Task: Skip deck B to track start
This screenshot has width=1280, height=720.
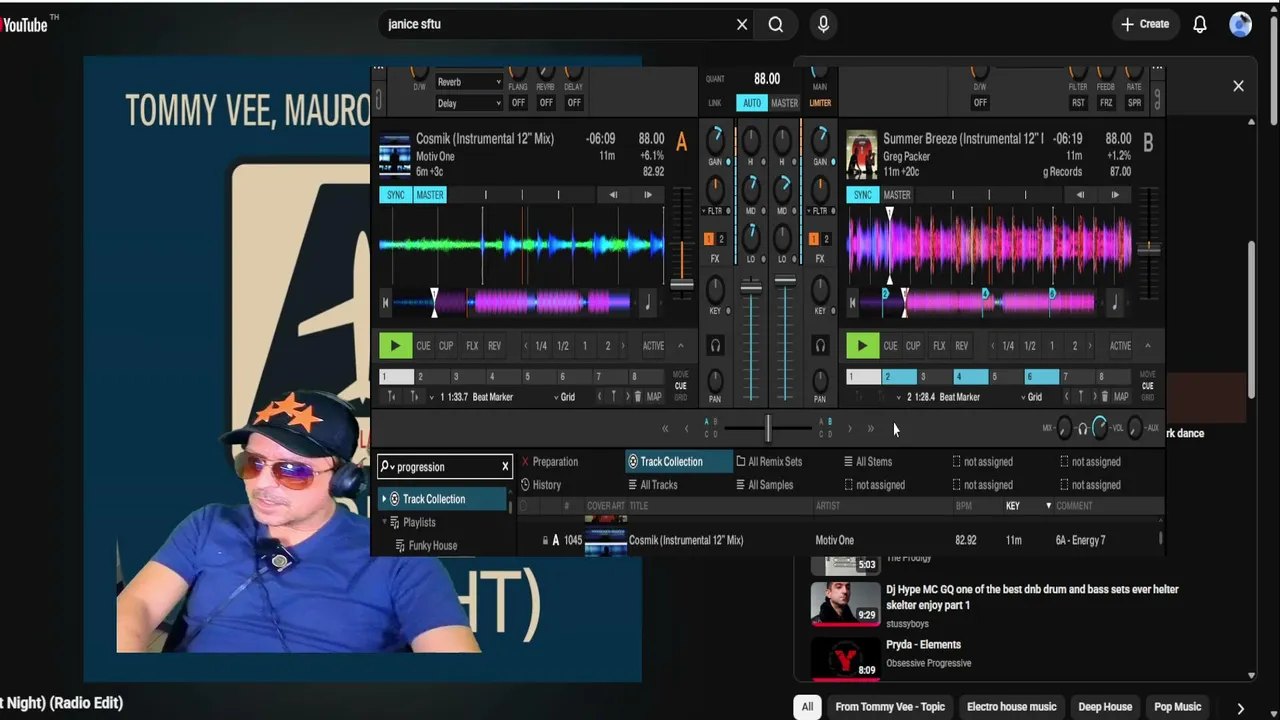Action: pos(853,303)
